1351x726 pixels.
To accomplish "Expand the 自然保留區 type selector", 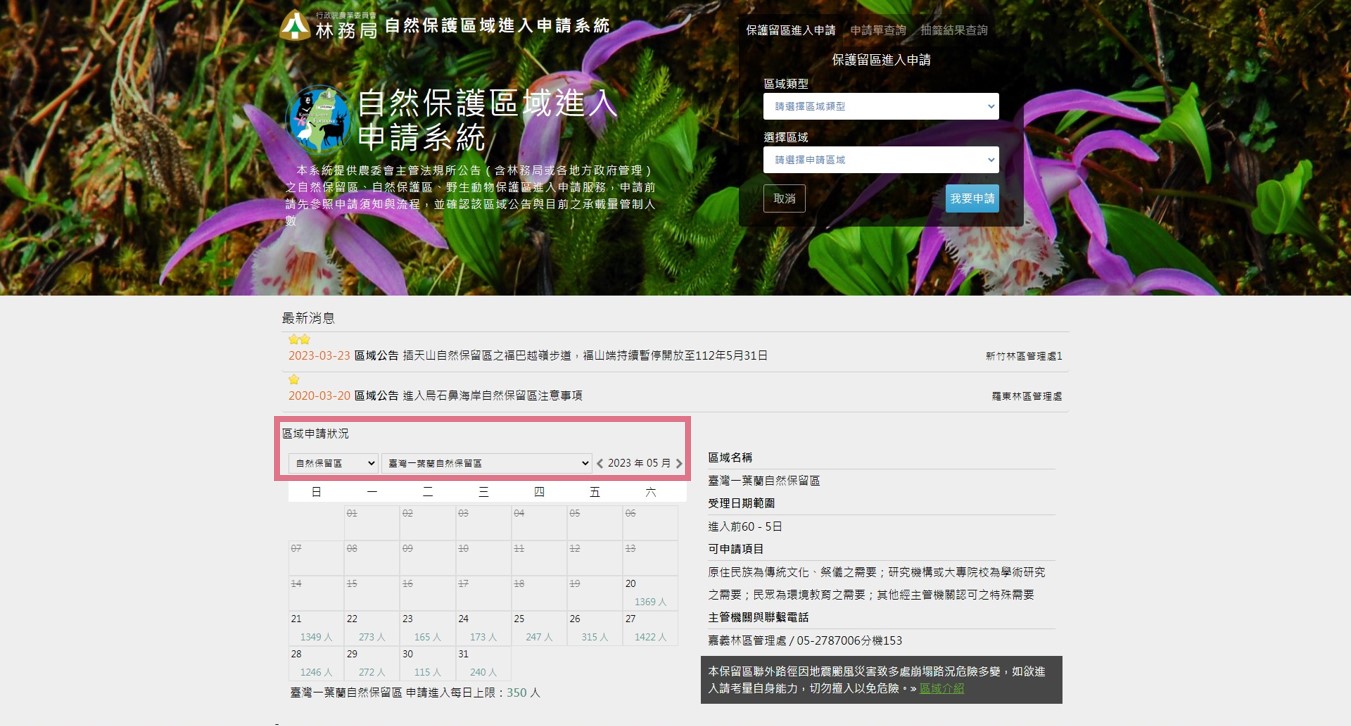I will [333, 464].
